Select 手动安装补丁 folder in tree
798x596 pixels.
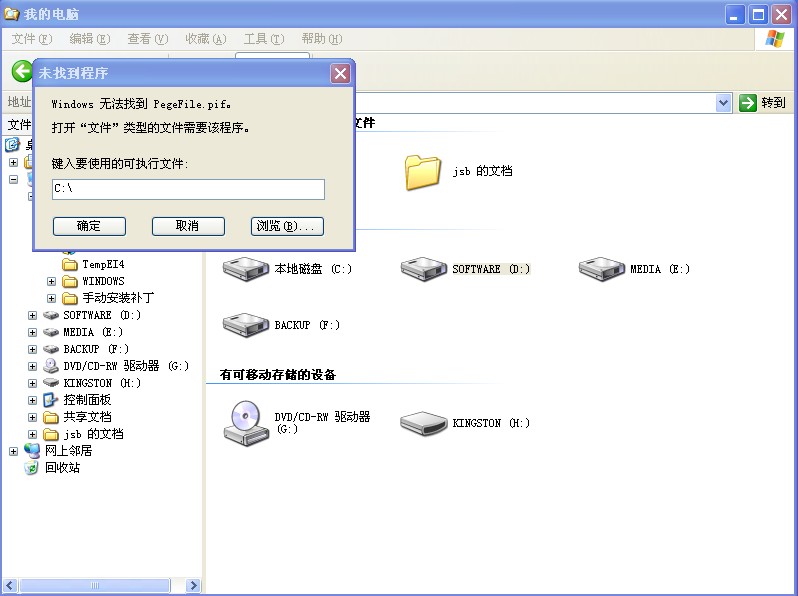pyautogui.click(x=118, y=298)
